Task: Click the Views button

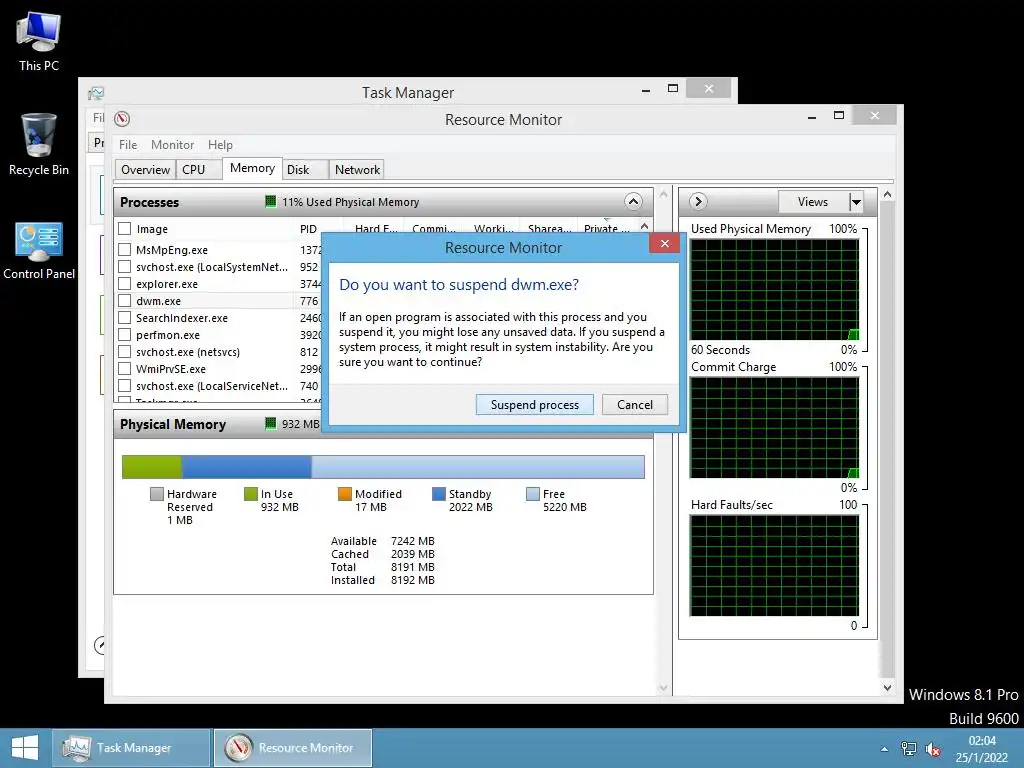Action: click(813, 202)
